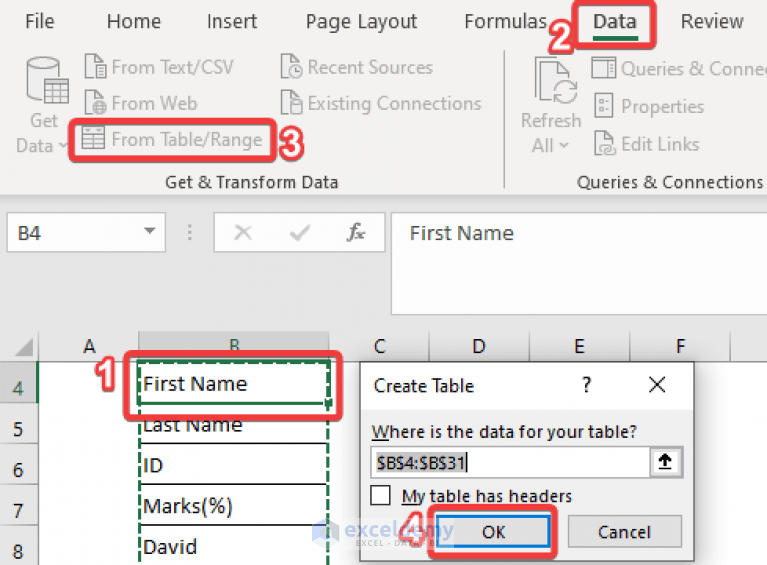Image resolution: width=767 pixels, height=565 pixels.
Task: Cancel formula entry with X icon
Action: click(243, 232)
